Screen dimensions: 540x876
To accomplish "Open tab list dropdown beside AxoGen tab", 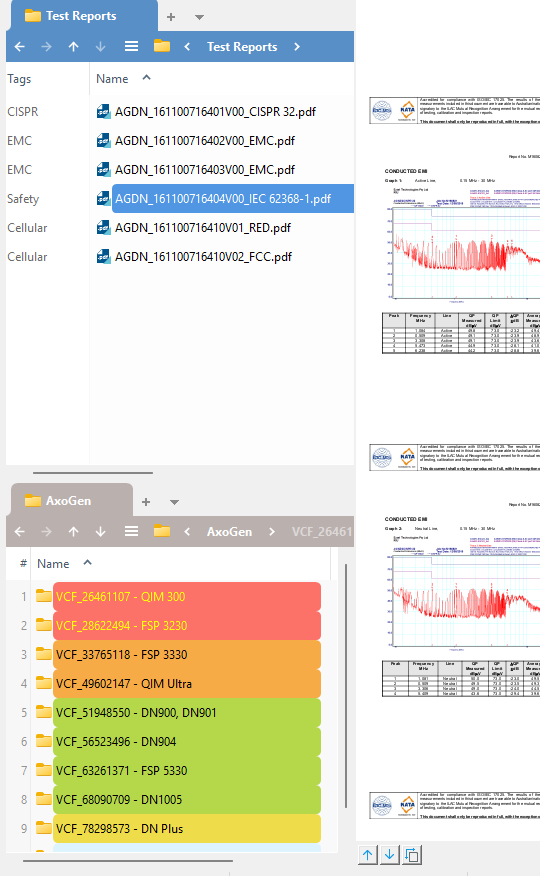I will [174, 502].
